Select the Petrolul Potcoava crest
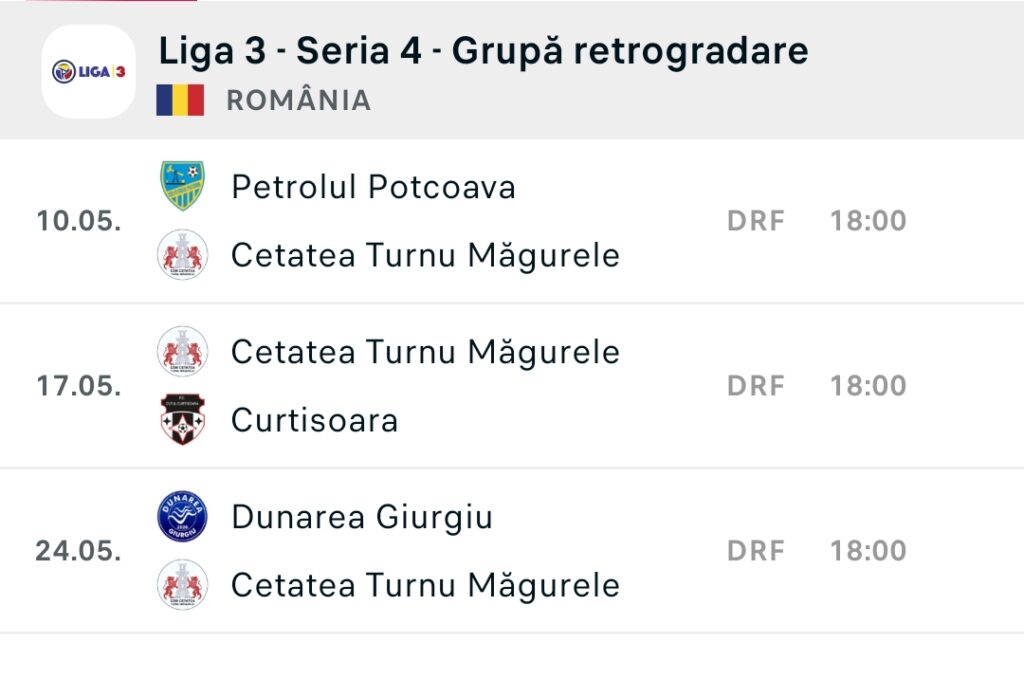The image size is (1024, 679). coord(182,186)
